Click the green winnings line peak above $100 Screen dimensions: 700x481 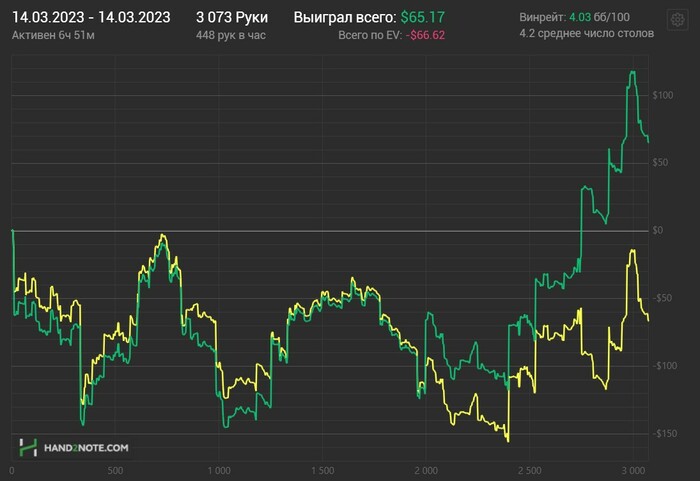coord(633,72)
